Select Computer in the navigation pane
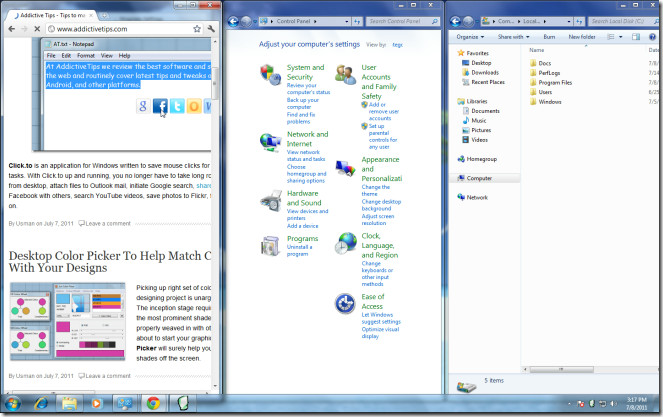Image resolution: width=663 pixels, height=417 pixels. 479,178
